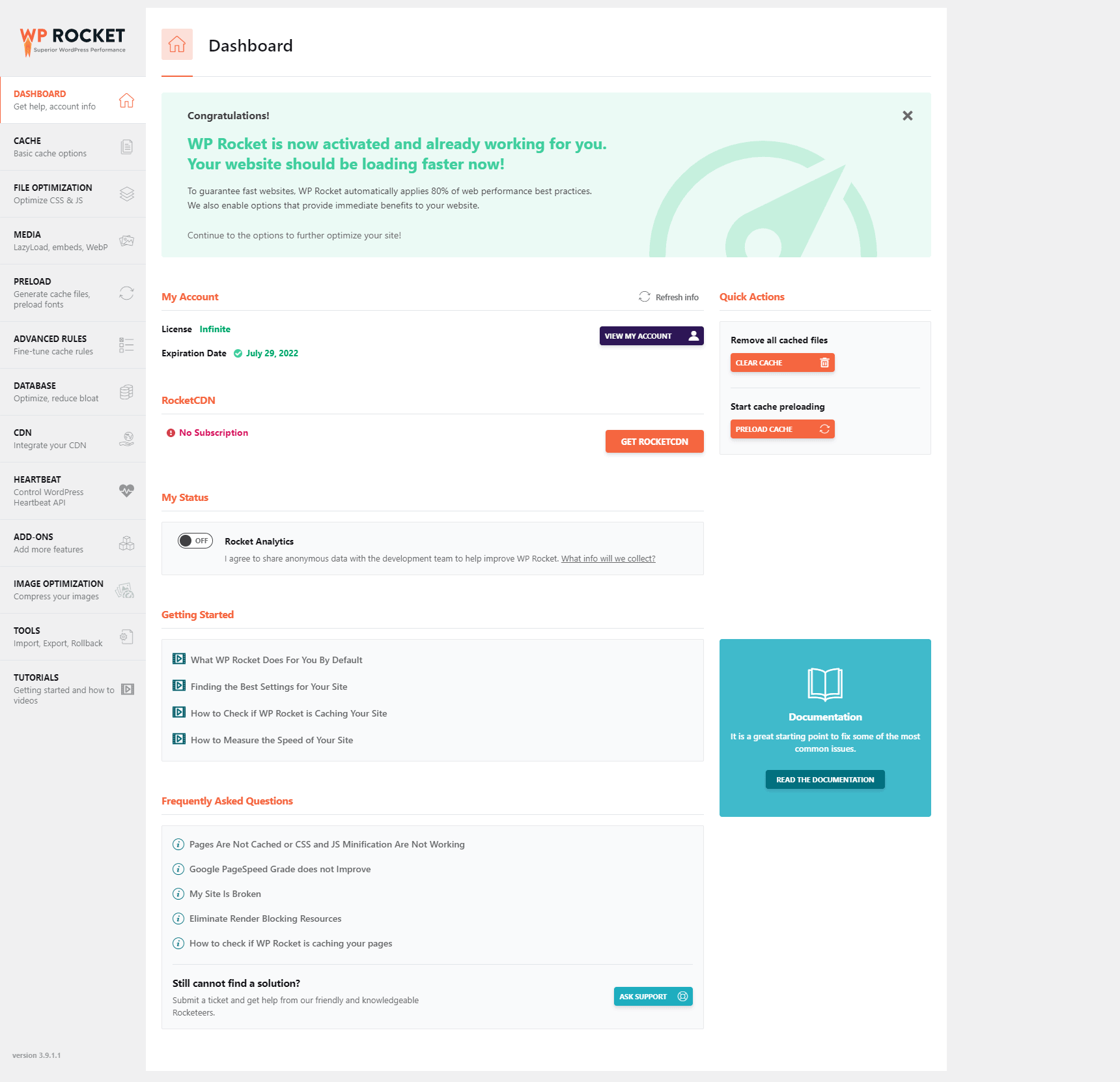
Task: Switch to the Preload tab
Action: tap(73, 293)
